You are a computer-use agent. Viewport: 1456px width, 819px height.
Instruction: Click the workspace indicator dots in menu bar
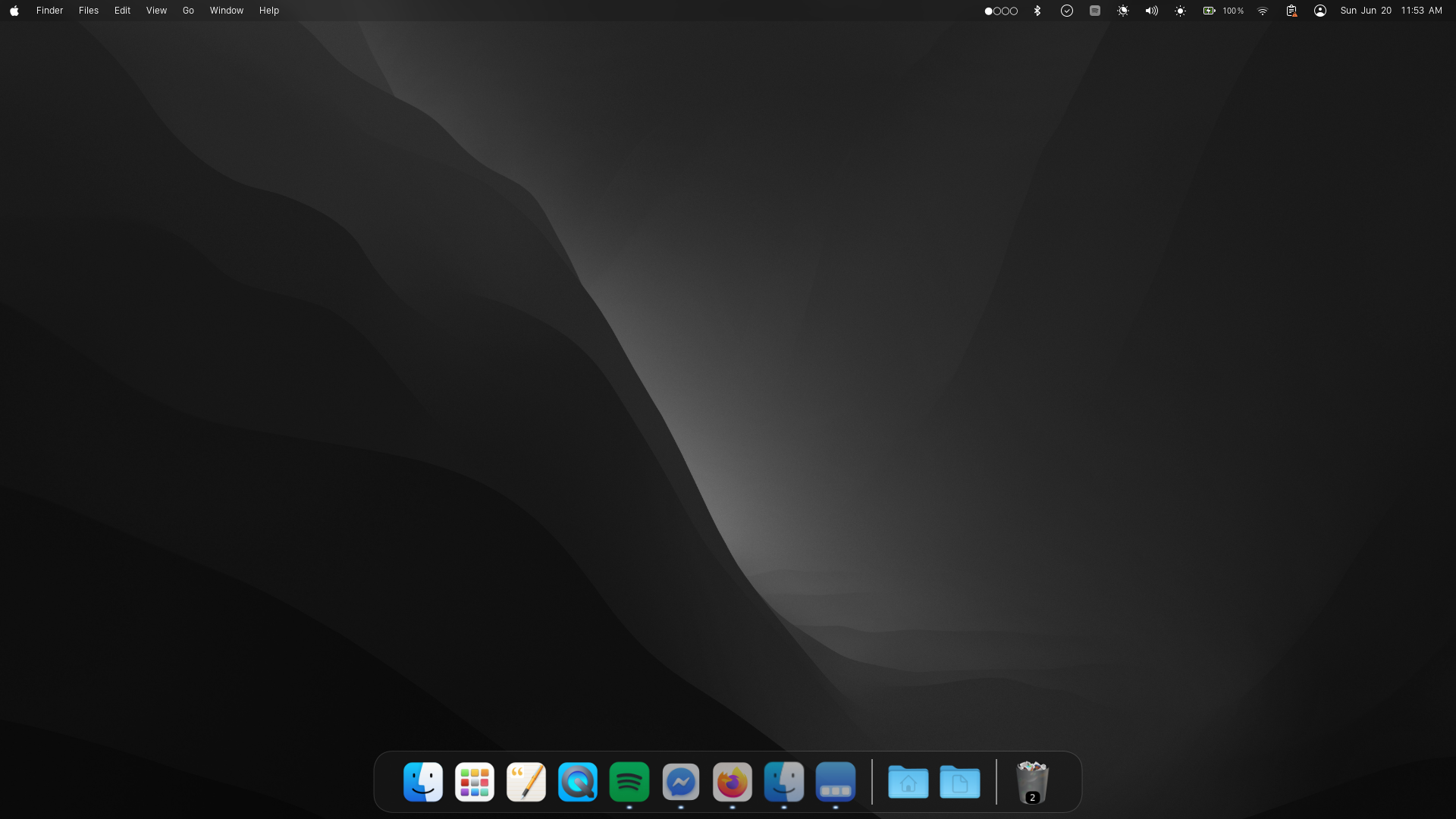(x=1001, y=11)
